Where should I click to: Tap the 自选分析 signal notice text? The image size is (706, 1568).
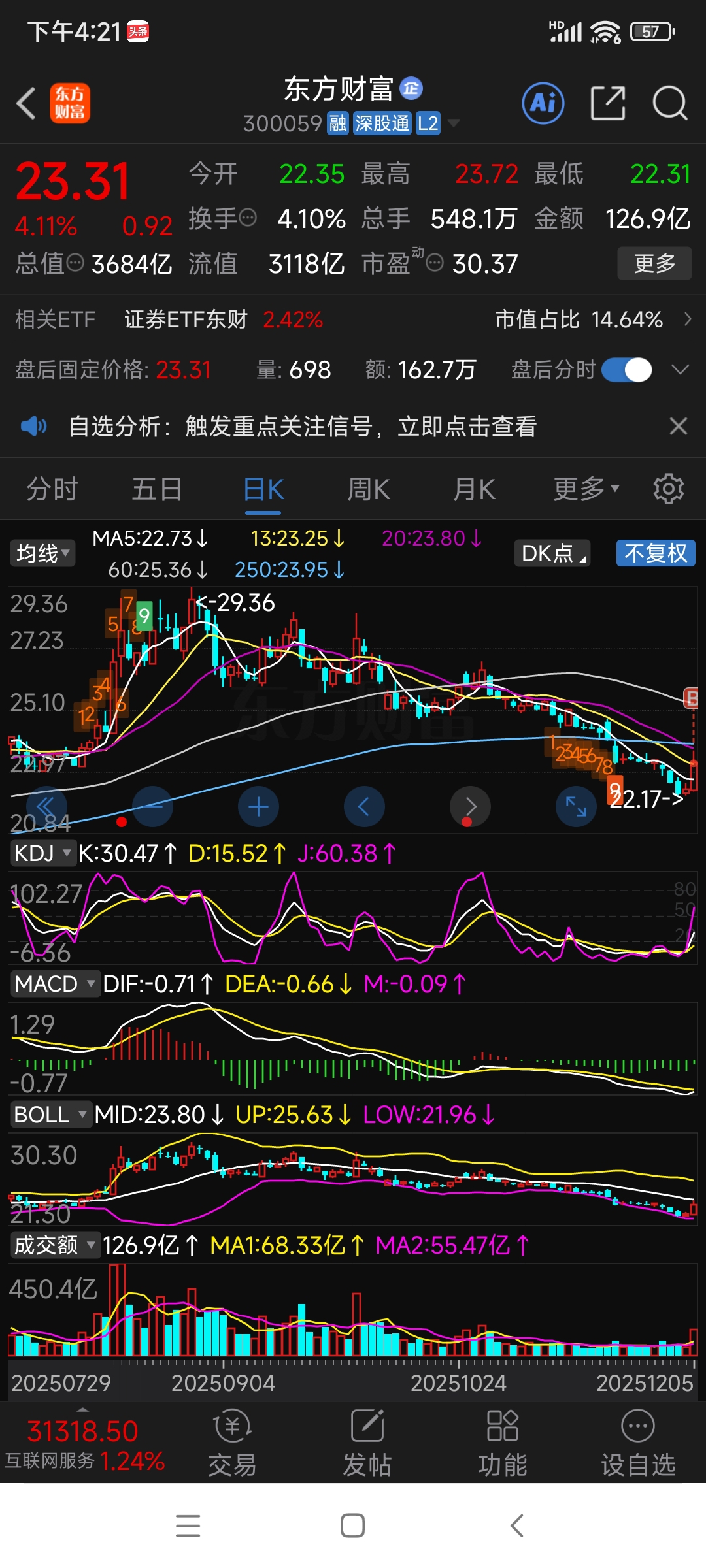click(x=303, y=427)
